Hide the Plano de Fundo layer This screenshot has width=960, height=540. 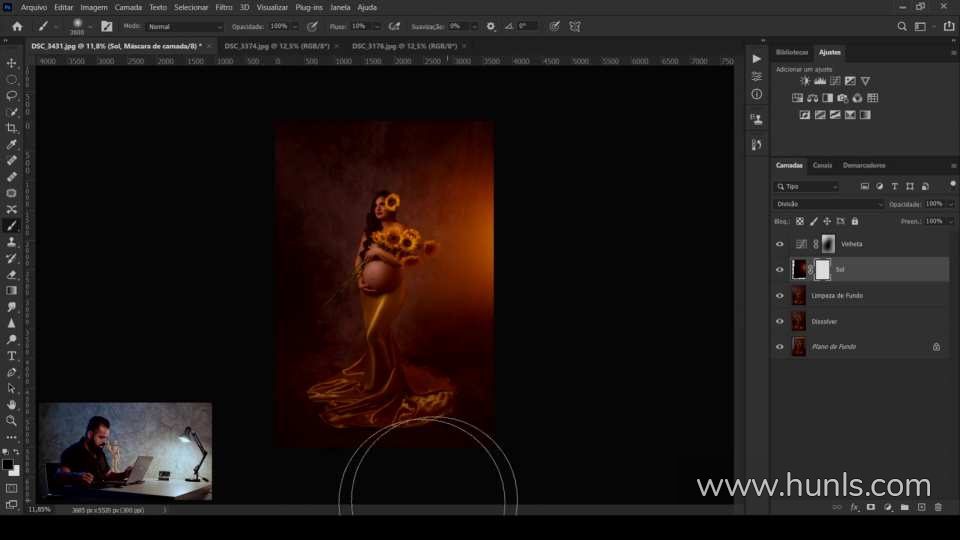click(780, 347)
